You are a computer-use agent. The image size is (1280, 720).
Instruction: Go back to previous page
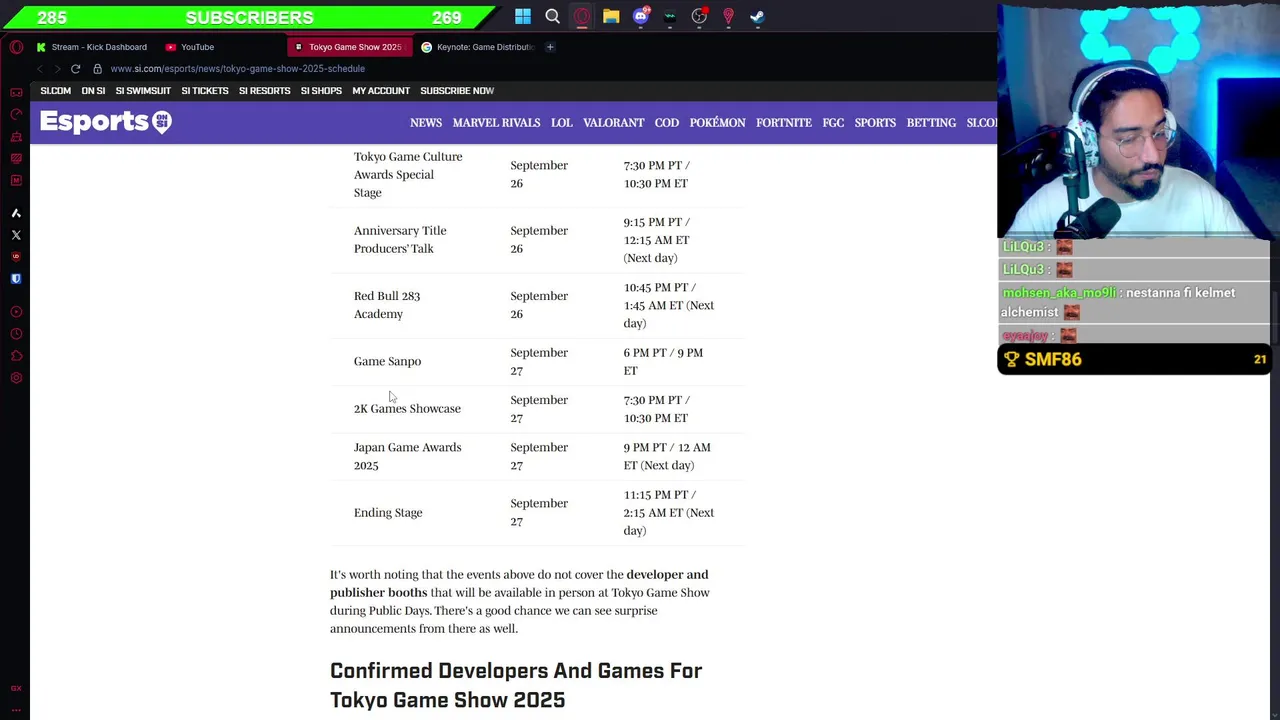click(x=40, y=69)
